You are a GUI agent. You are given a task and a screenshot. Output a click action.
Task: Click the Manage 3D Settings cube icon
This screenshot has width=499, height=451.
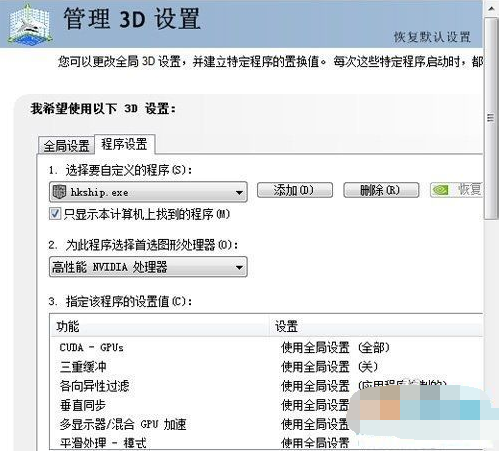[x=30, y=25]
